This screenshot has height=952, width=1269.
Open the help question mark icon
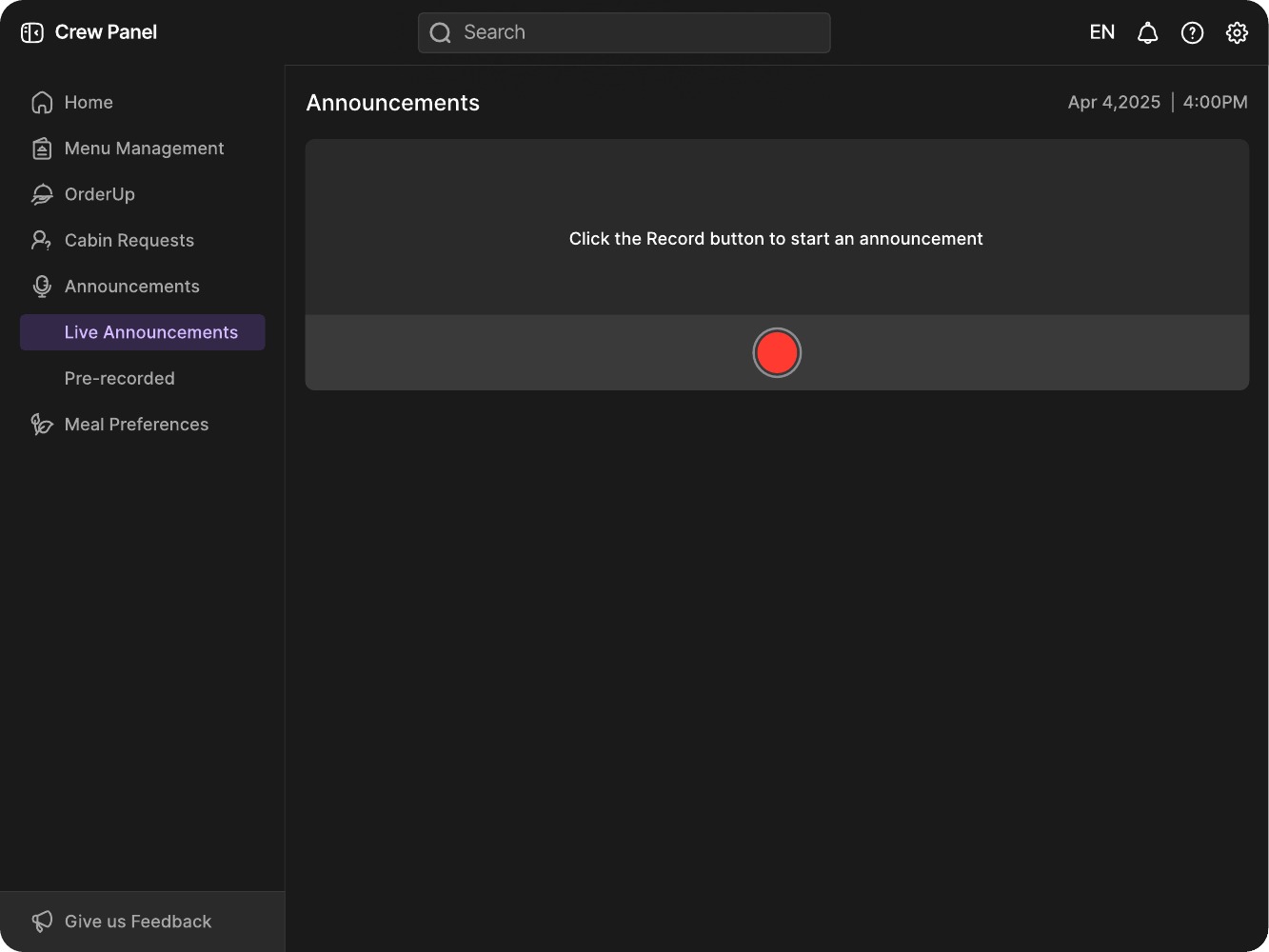click(1192, 33)
